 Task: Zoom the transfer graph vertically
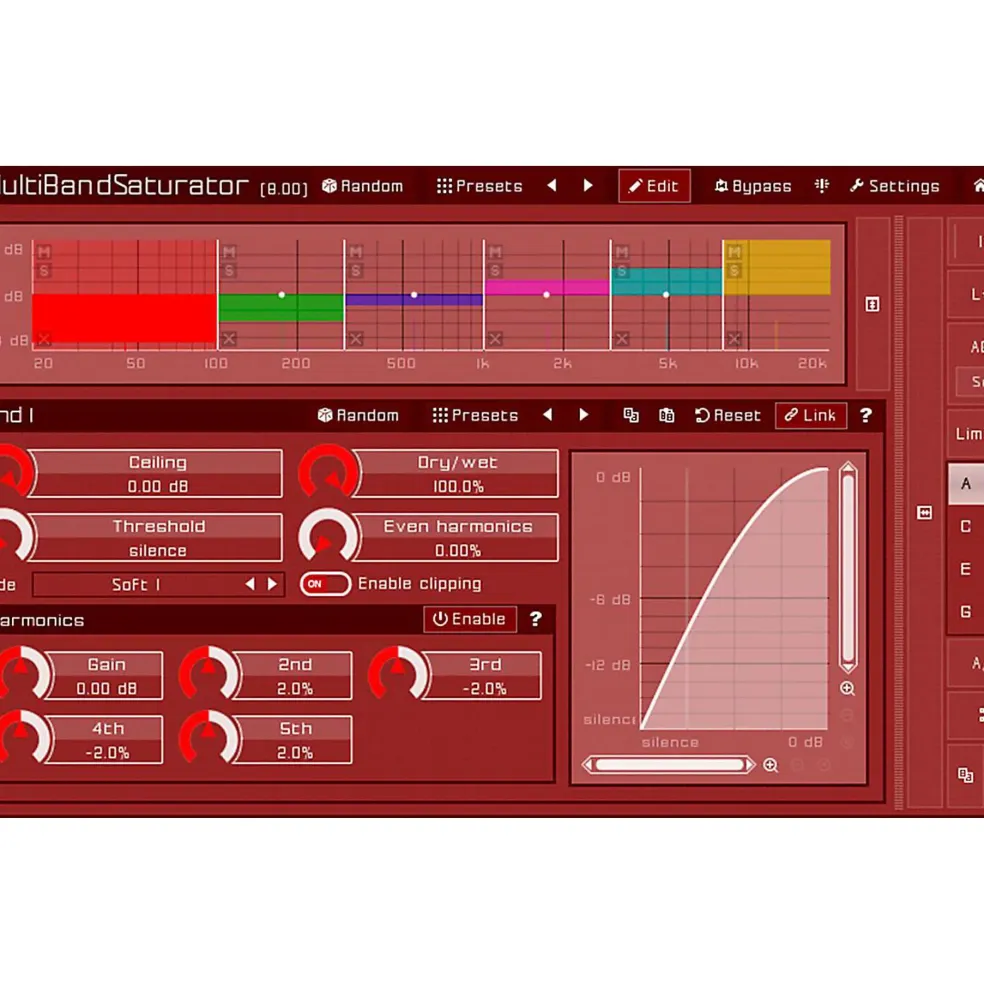847,689
